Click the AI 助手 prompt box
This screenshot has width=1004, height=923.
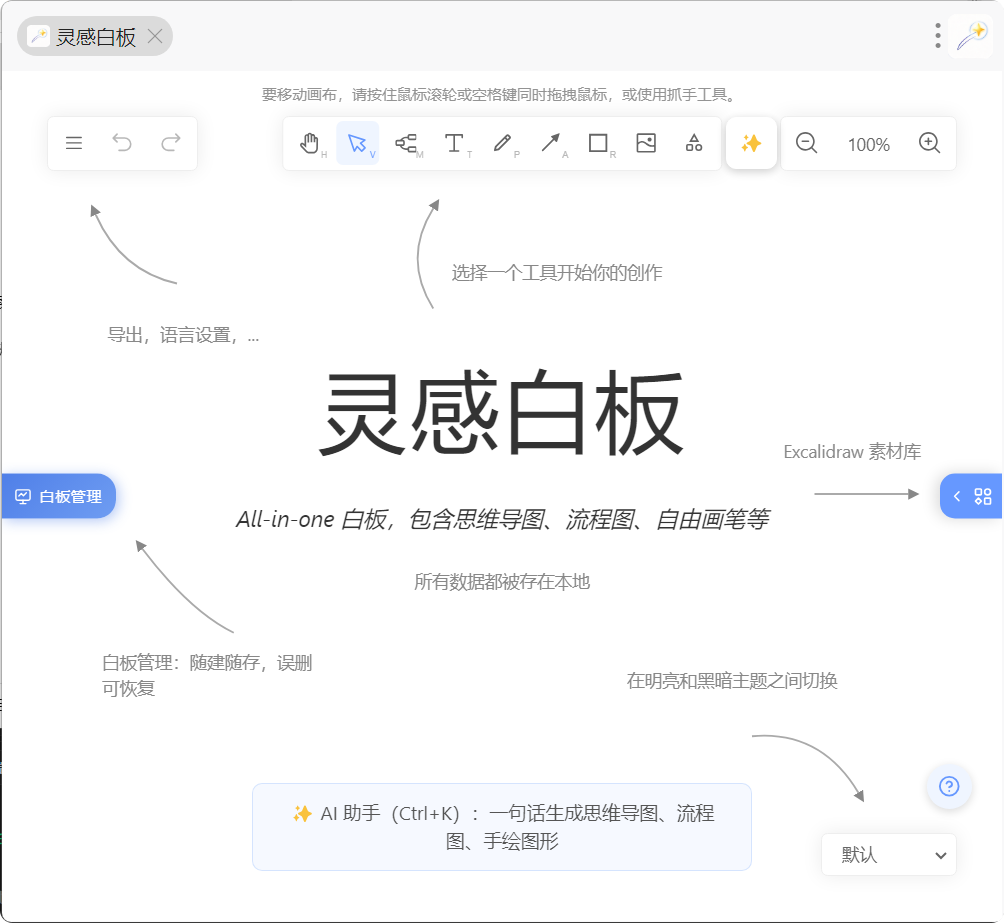502,827
